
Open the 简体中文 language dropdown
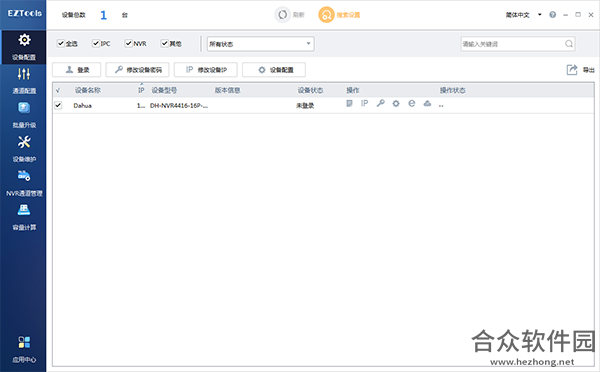click(x=523, y=15)
